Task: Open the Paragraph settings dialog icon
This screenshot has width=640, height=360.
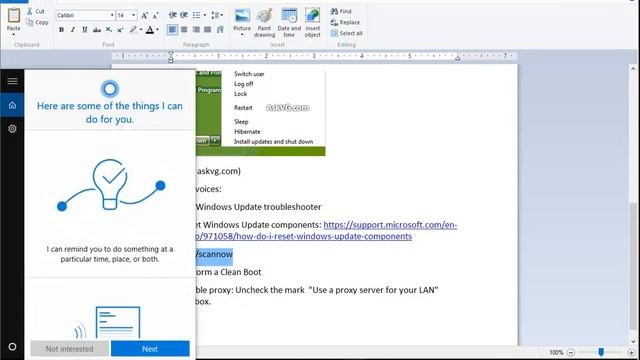Action: (220, 29)
